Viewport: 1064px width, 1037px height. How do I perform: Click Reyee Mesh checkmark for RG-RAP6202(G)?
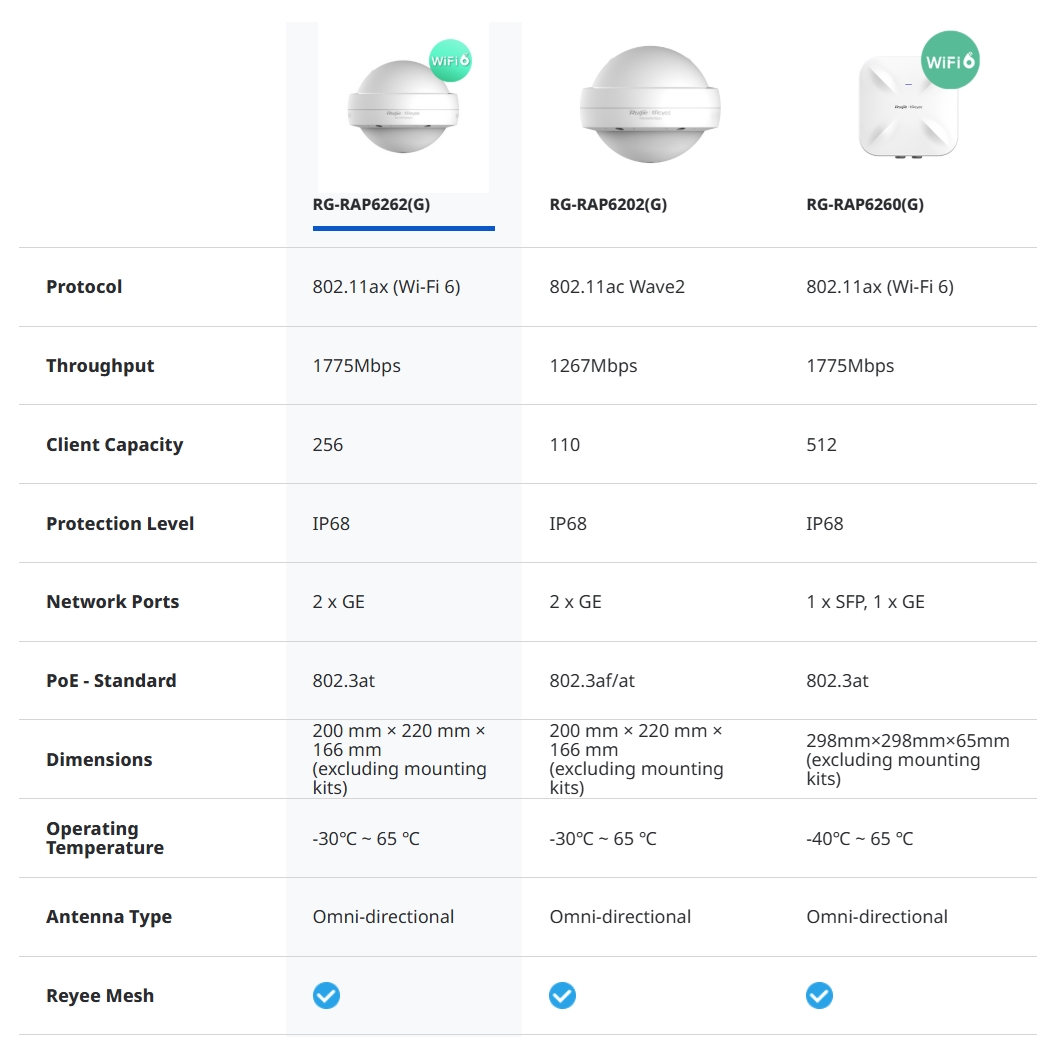562,995
